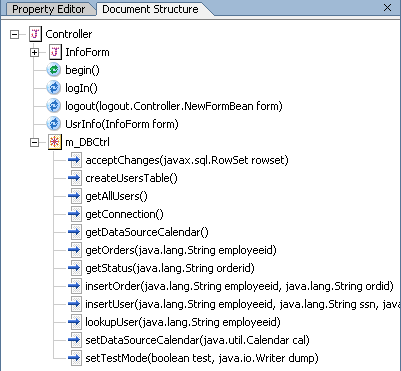Click the insertOrder method arrow icon
401x371 pixels.
(75, 286)
